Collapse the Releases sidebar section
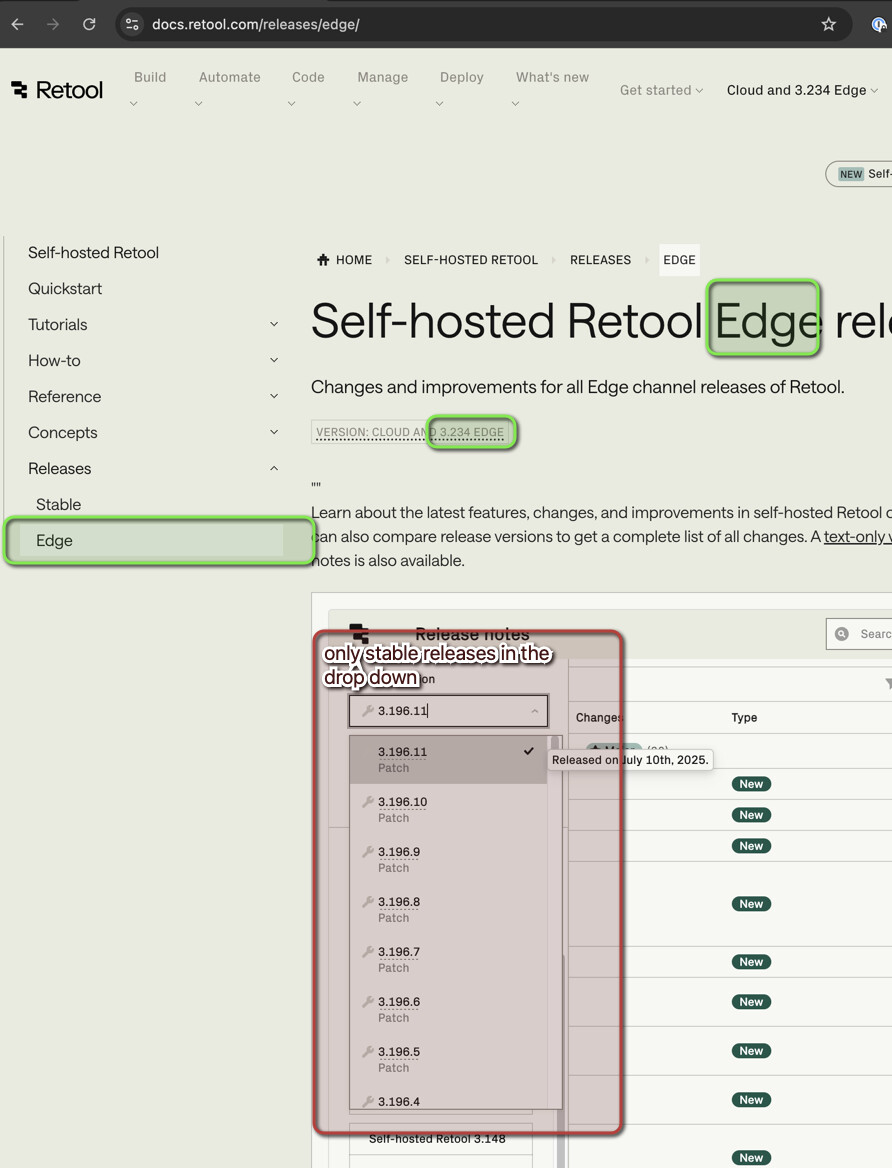 pos(274,468)
